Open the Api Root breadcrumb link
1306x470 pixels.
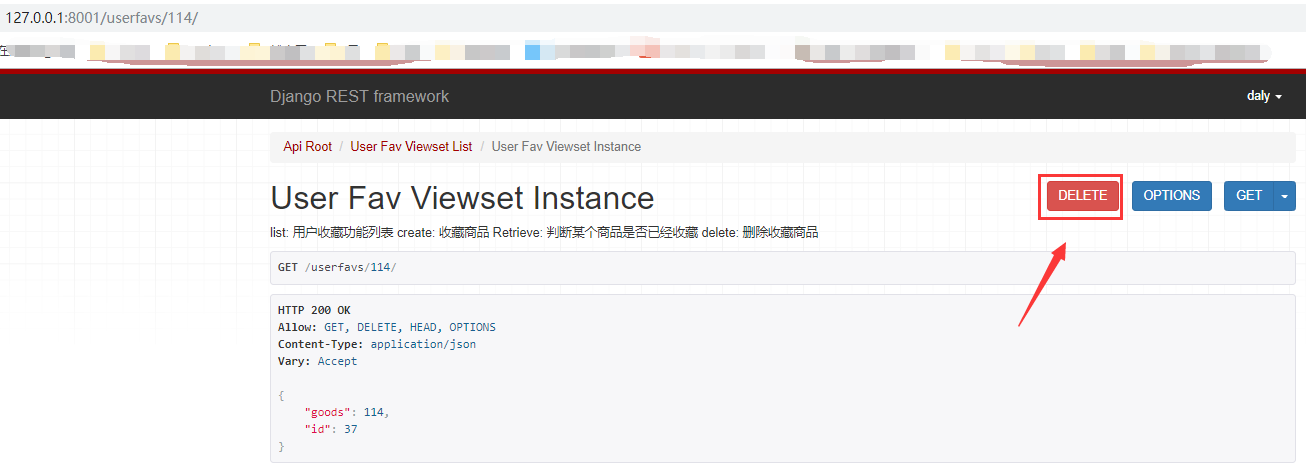pyautogui.click(x=307, y=146)
